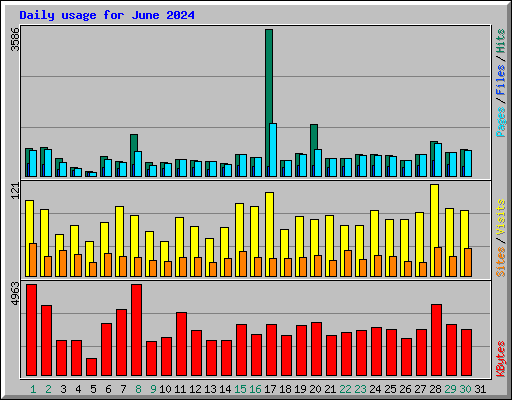Select day 13 on the date axis
Screen dimensions: 512x400
210,389
